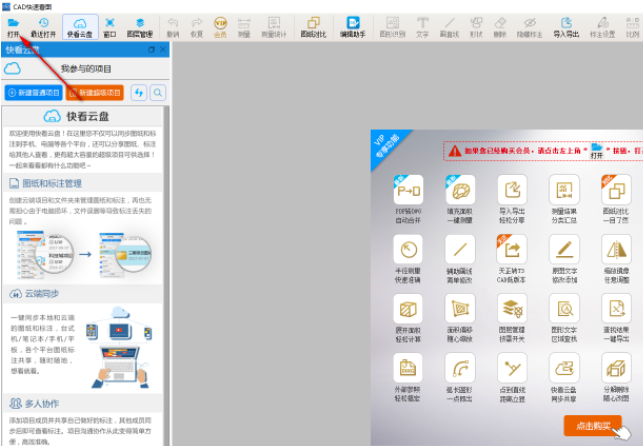The width and height of the screenshot is (643, 446).
Task: Toggle the 快看云盘 cloud disk panel
Action: pos(79,26)
